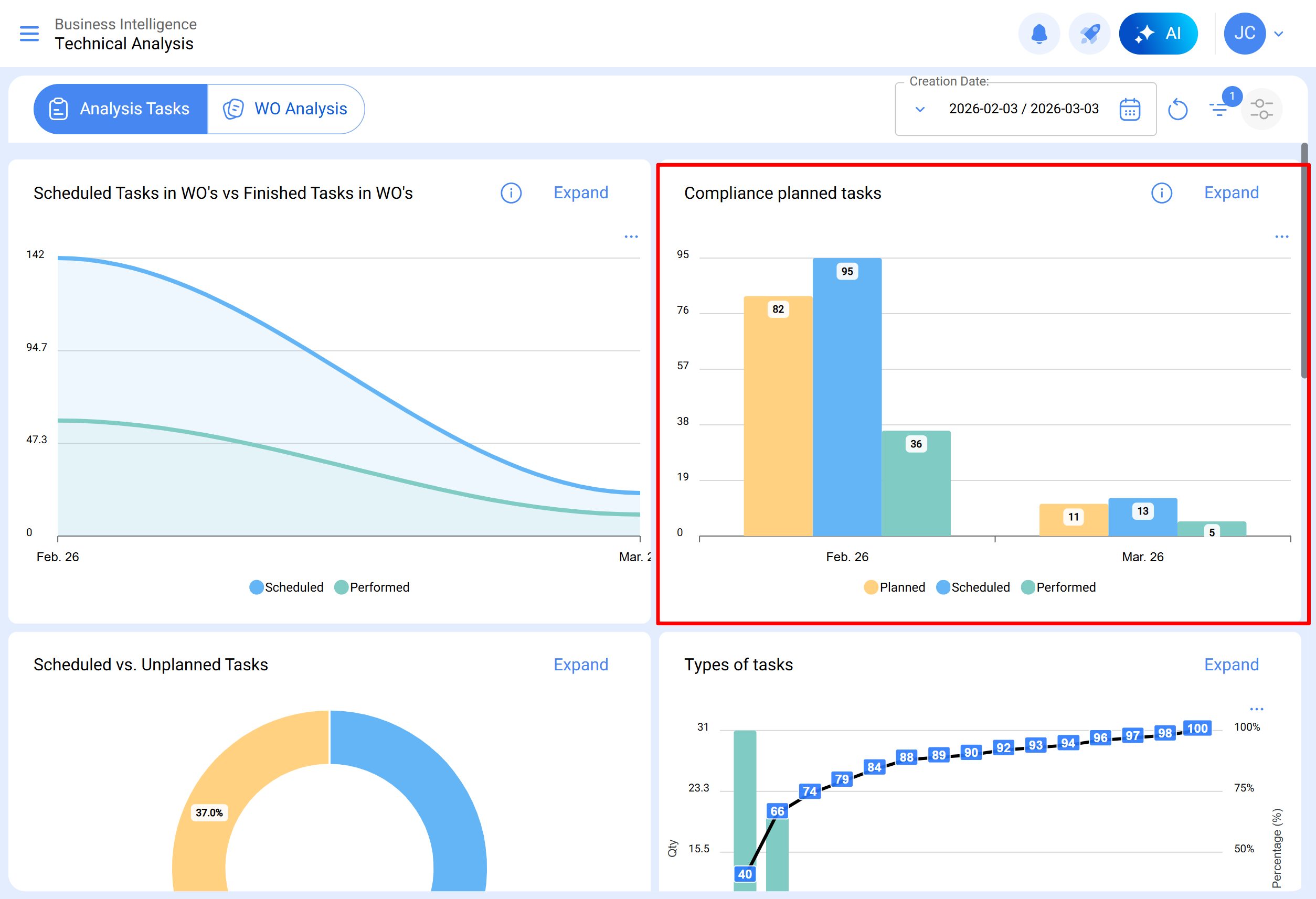Open the Creation Date dropdown chevron
Viewport: 1316px width, 899px height.
click(920, 109)
